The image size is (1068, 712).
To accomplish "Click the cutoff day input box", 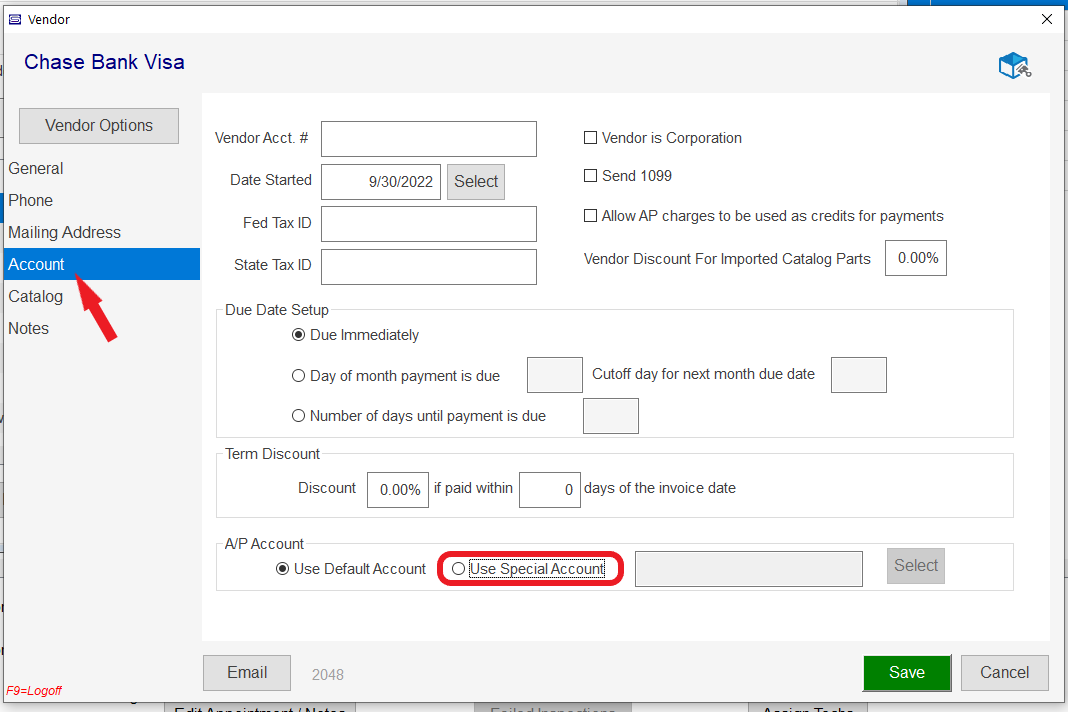I will click(x=858, y=375).
